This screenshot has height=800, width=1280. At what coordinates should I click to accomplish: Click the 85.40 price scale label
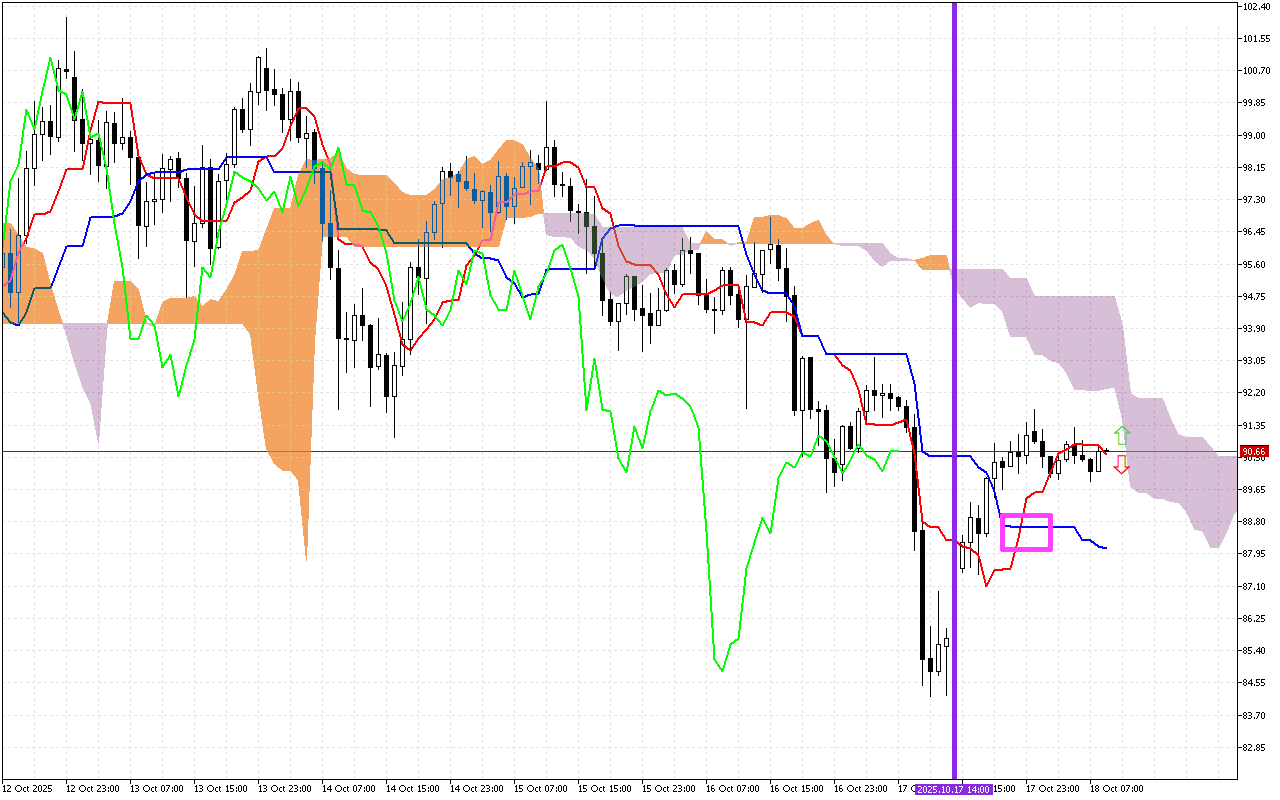[x=1256, y=651]
